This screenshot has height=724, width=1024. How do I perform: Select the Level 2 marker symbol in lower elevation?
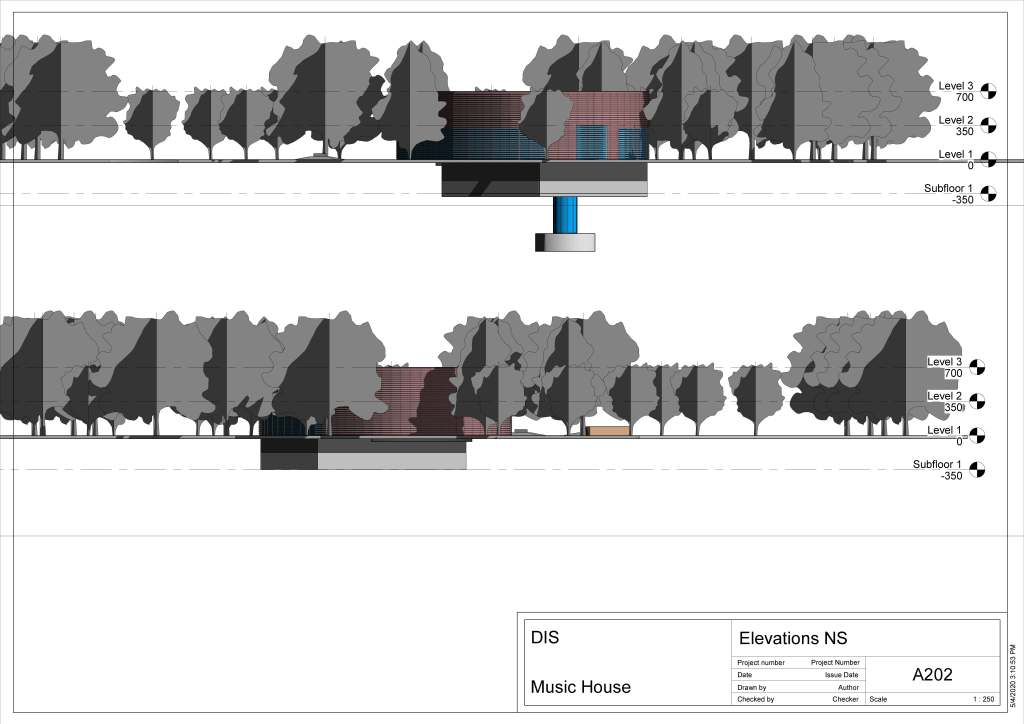point(978,402)
